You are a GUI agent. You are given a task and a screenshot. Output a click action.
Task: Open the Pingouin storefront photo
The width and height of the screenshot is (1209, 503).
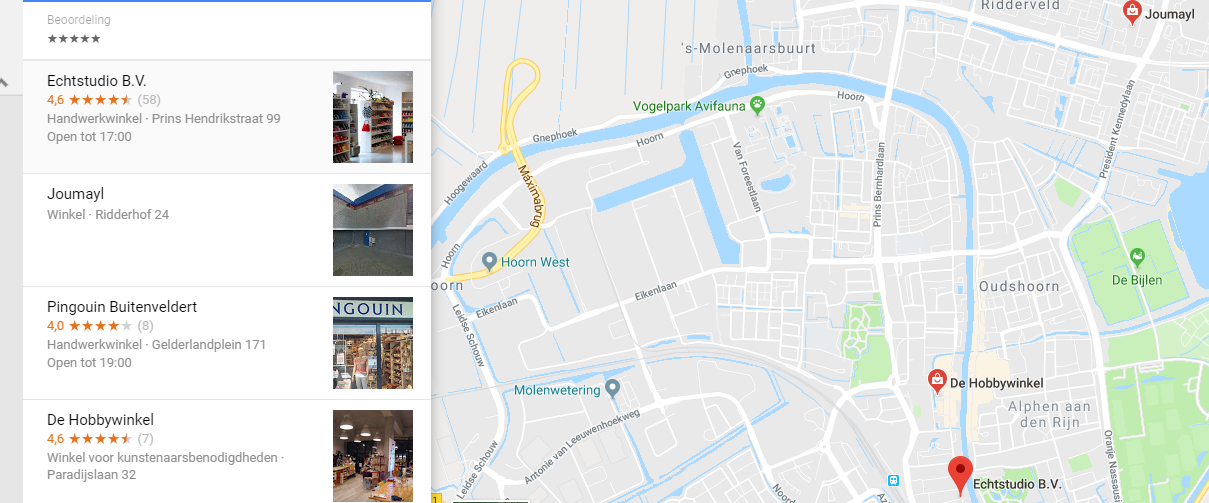[373, 343]
